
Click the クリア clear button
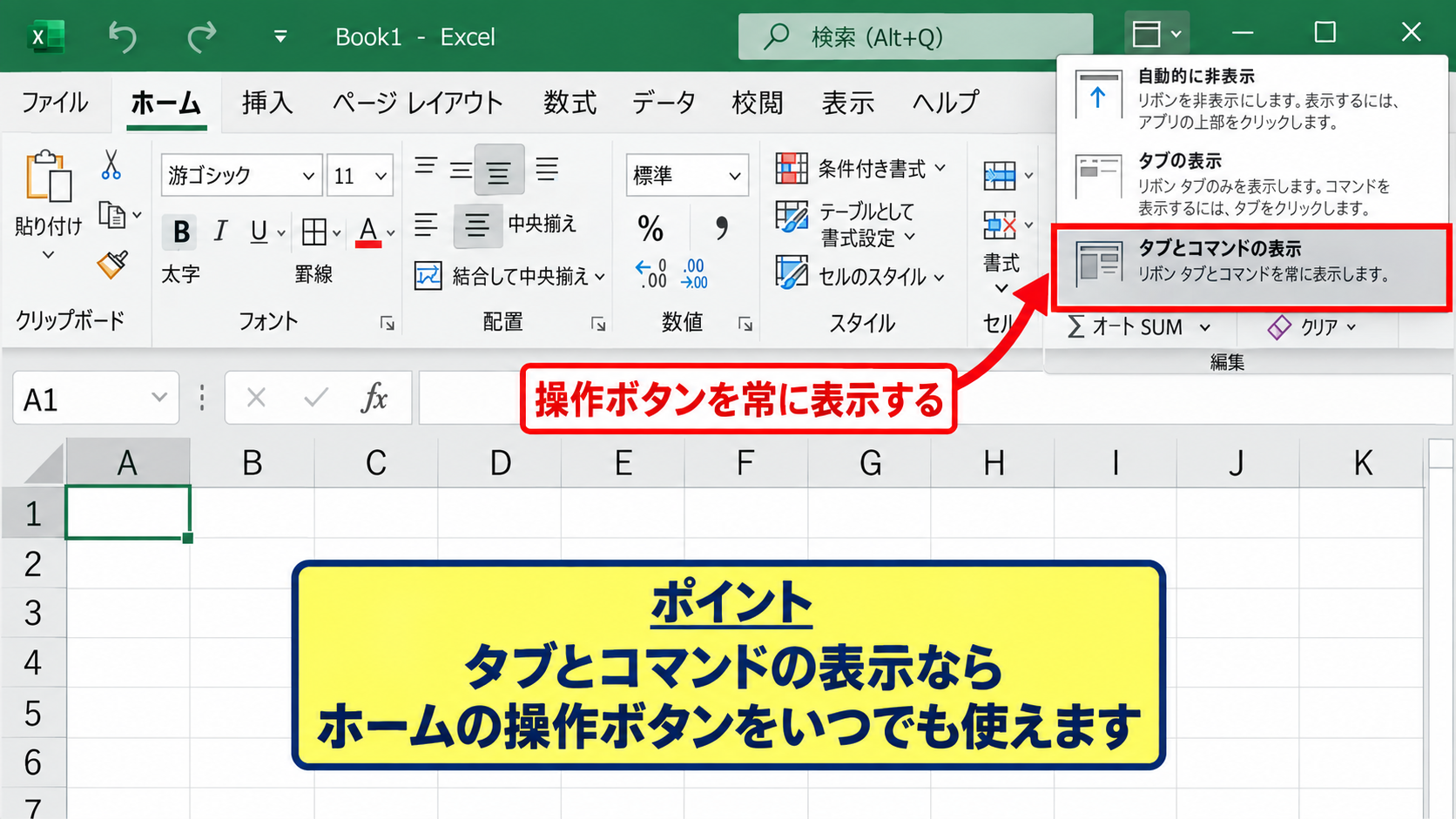click(1313, 327)
